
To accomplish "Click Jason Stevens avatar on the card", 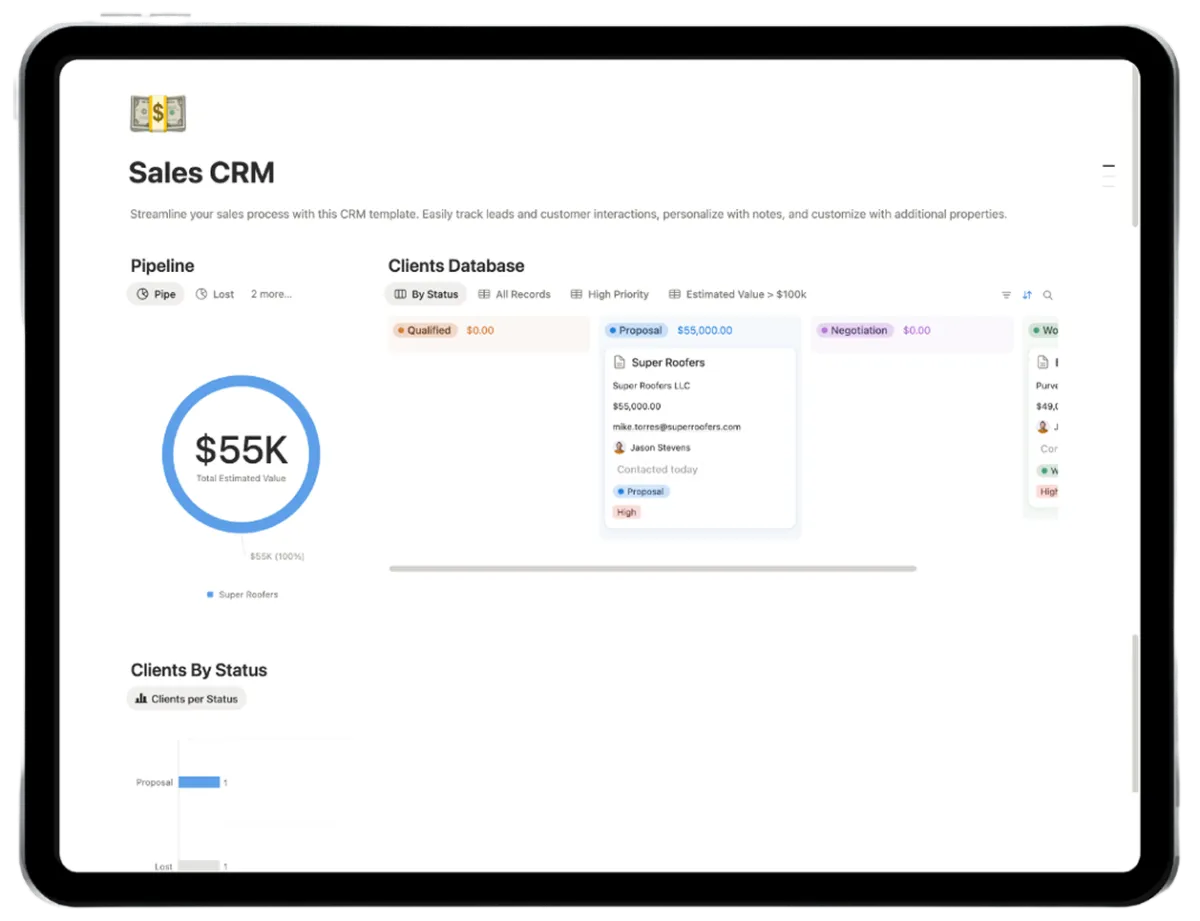I will pyautogui.click(x=620, y=448).
